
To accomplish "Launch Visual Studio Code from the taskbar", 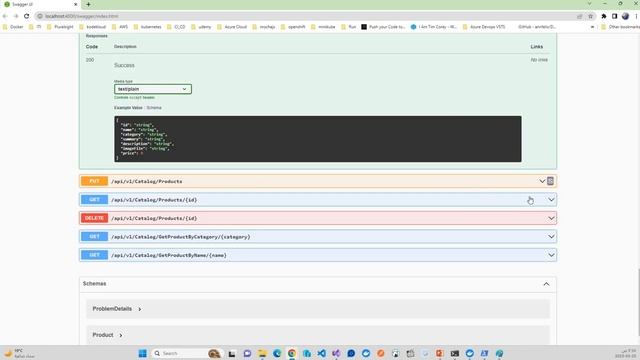I will pos(322,353).
